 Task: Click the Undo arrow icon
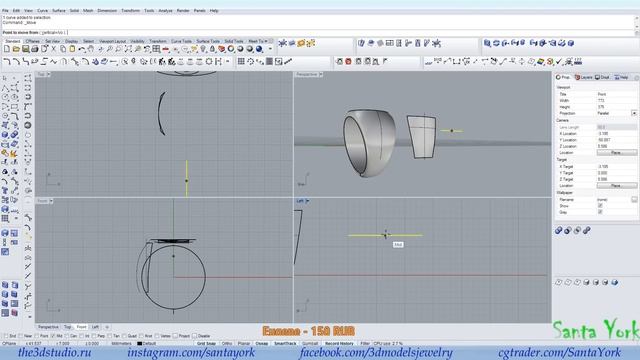click(x=82, y=49)
